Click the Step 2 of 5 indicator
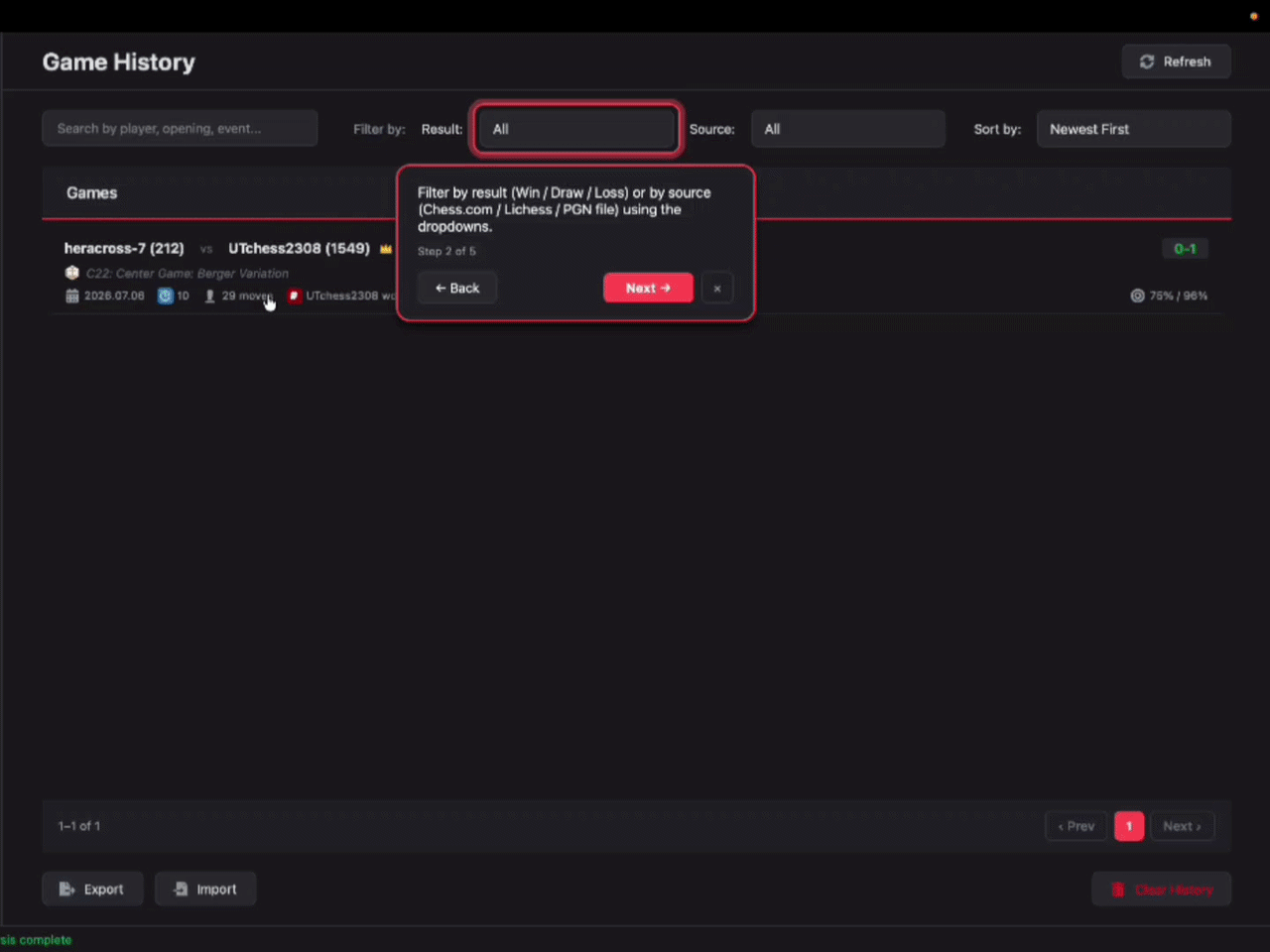 click(x=446, y=252)
